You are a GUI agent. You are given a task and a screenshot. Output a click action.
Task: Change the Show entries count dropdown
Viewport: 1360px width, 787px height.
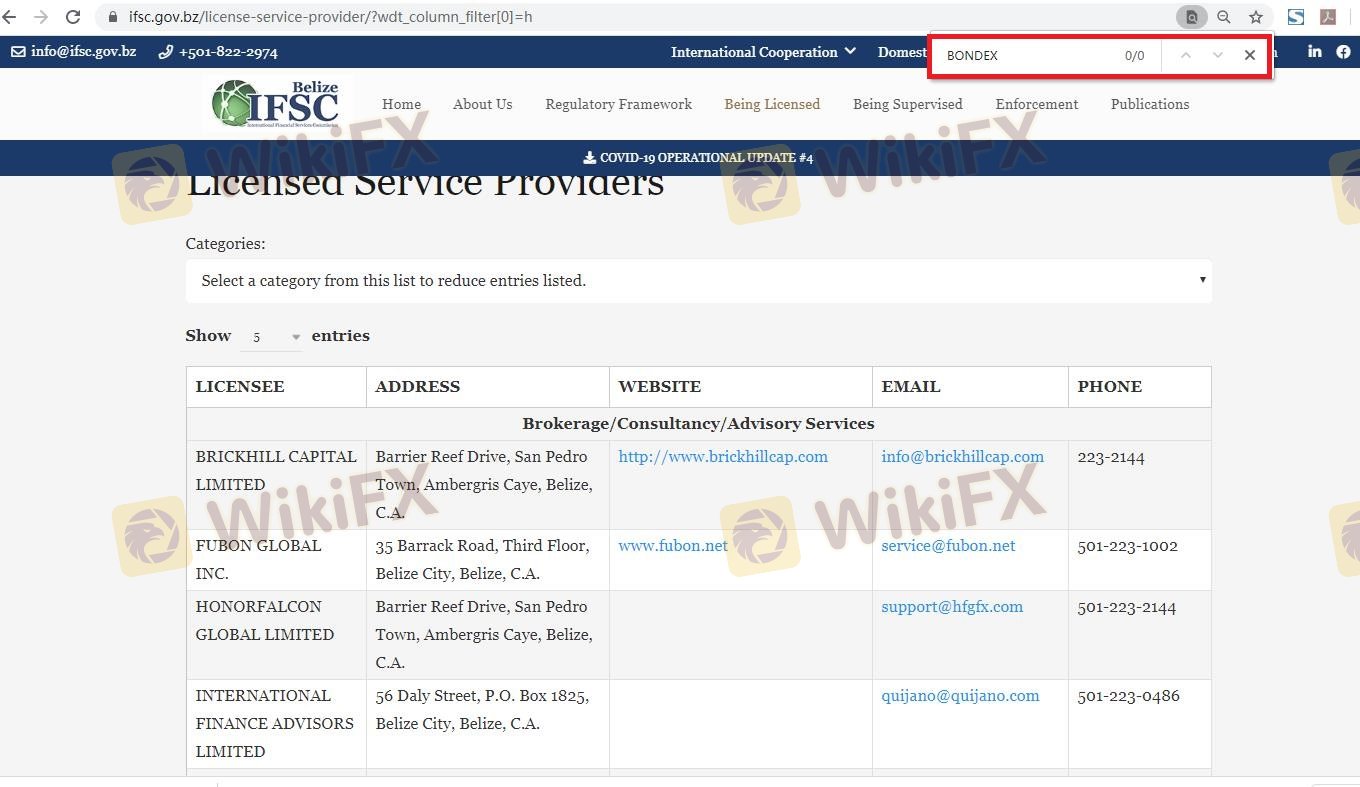(271, 337)
